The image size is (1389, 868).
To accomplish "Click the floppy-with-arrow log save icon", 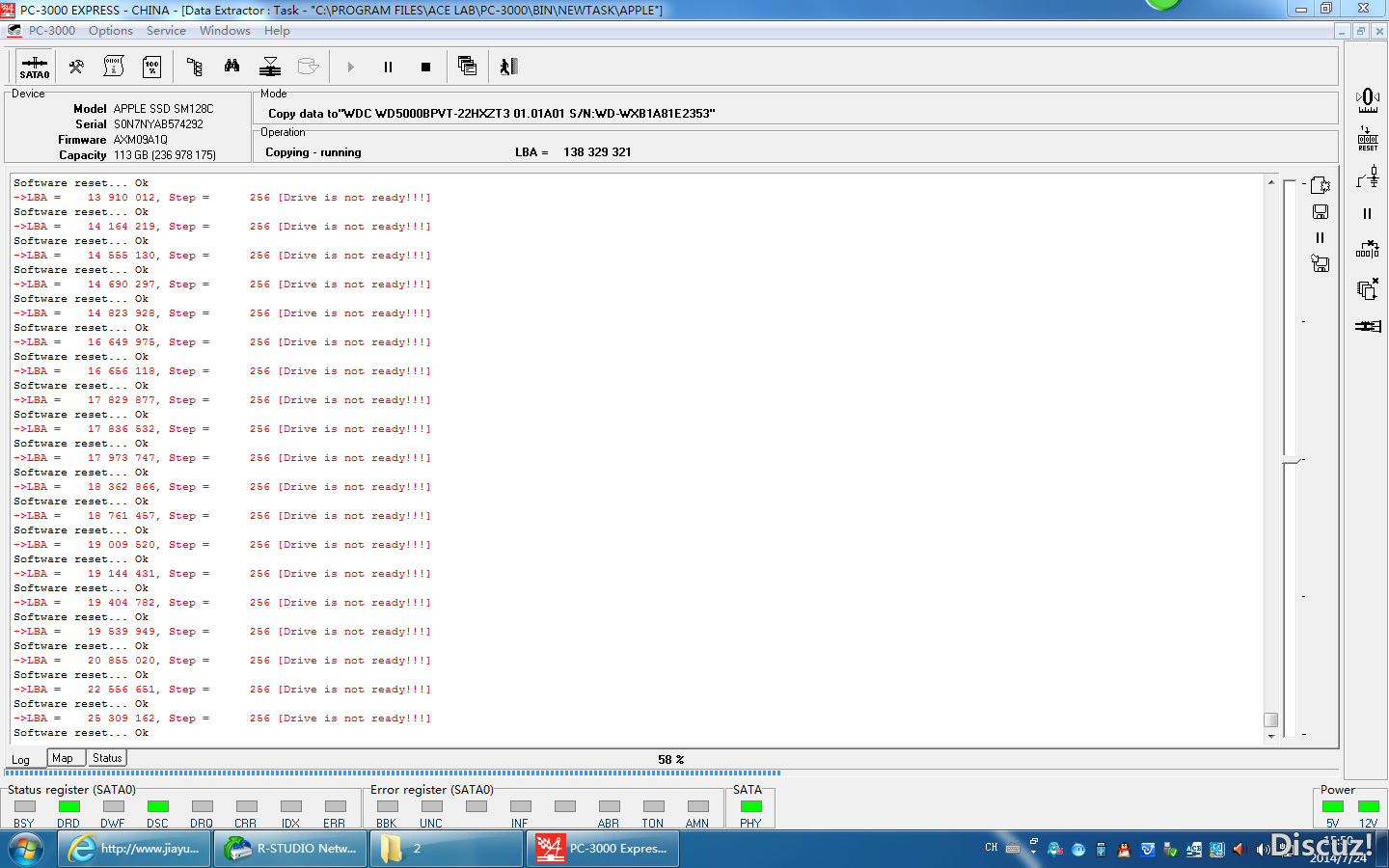I will 1321,263.
